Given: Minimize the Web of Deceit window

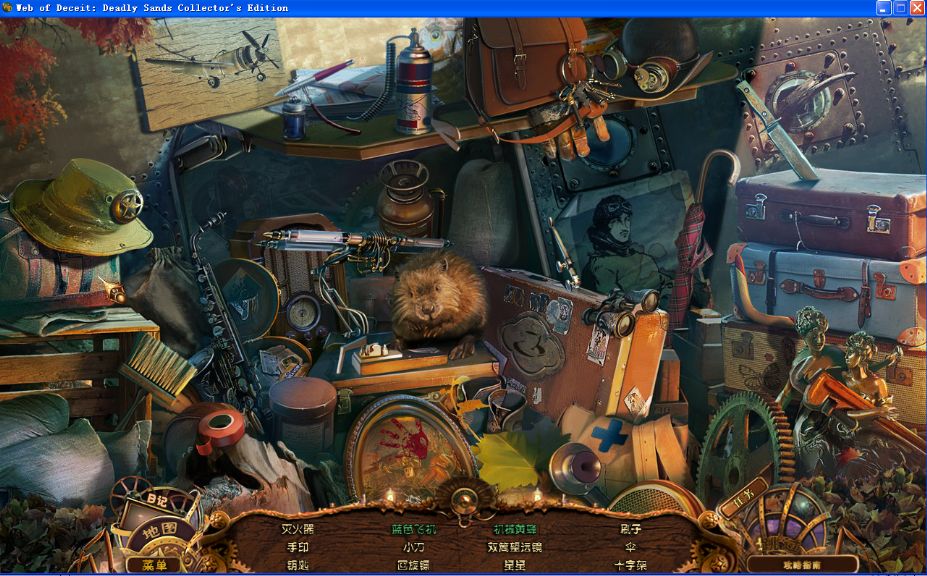Looking at the screenshot, I should coord(884,8).
